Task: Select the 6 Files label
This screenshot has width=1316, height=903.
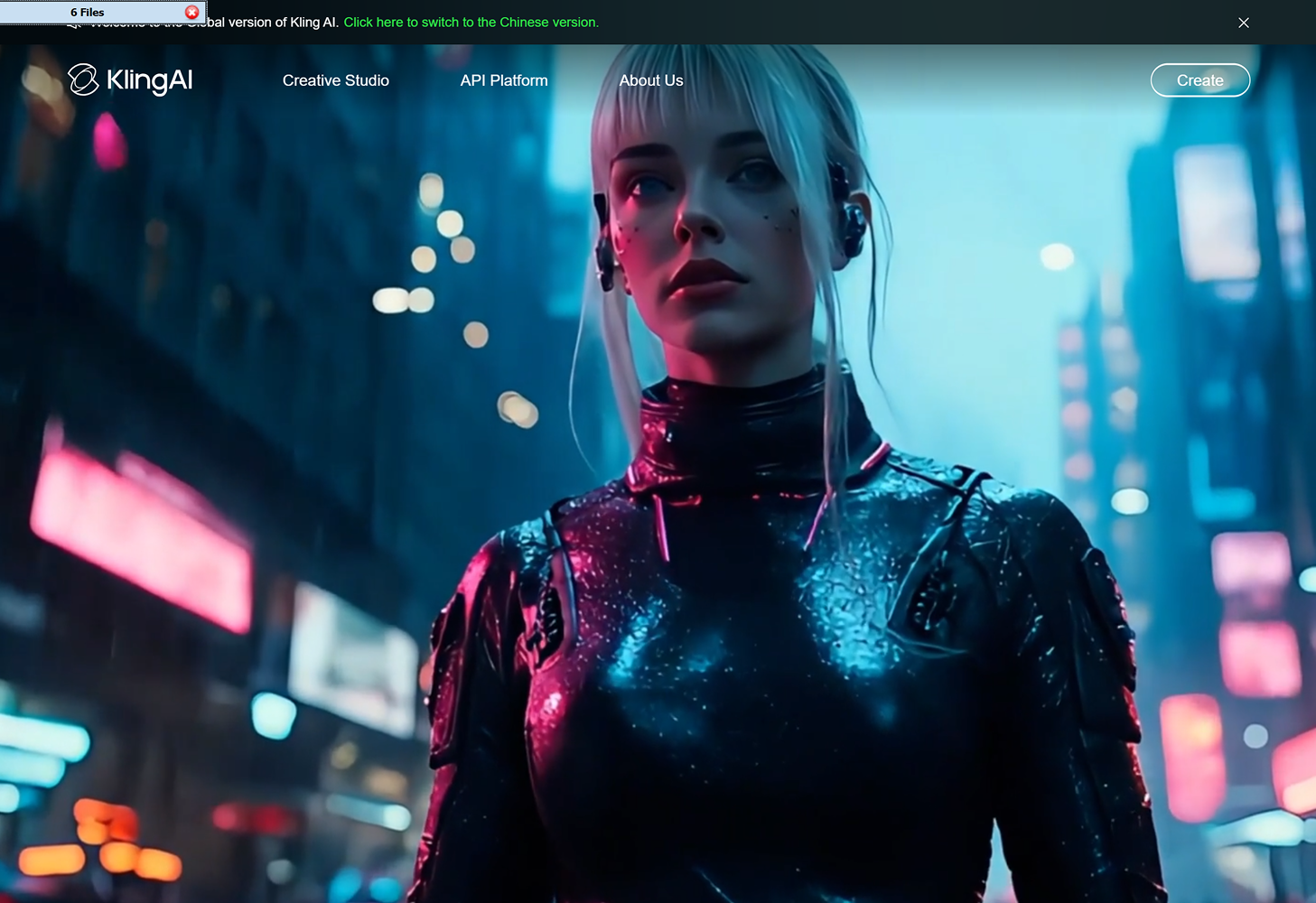Action: tap(88, 13)
